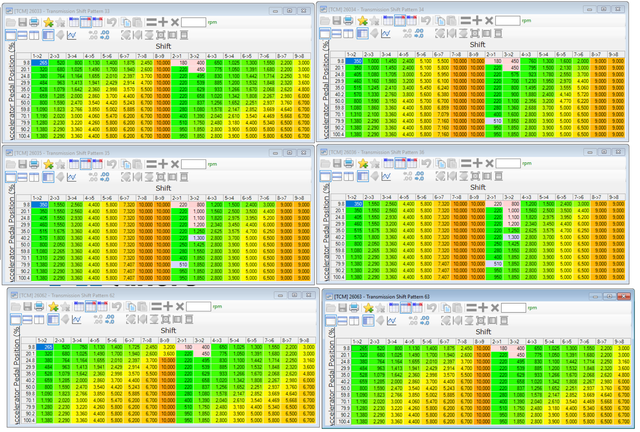Image resolution: width=640 pixels, height=432 pixels.
Task: Undo last edit in Shift Pattern 36
Action: click(x=426, y=163)
